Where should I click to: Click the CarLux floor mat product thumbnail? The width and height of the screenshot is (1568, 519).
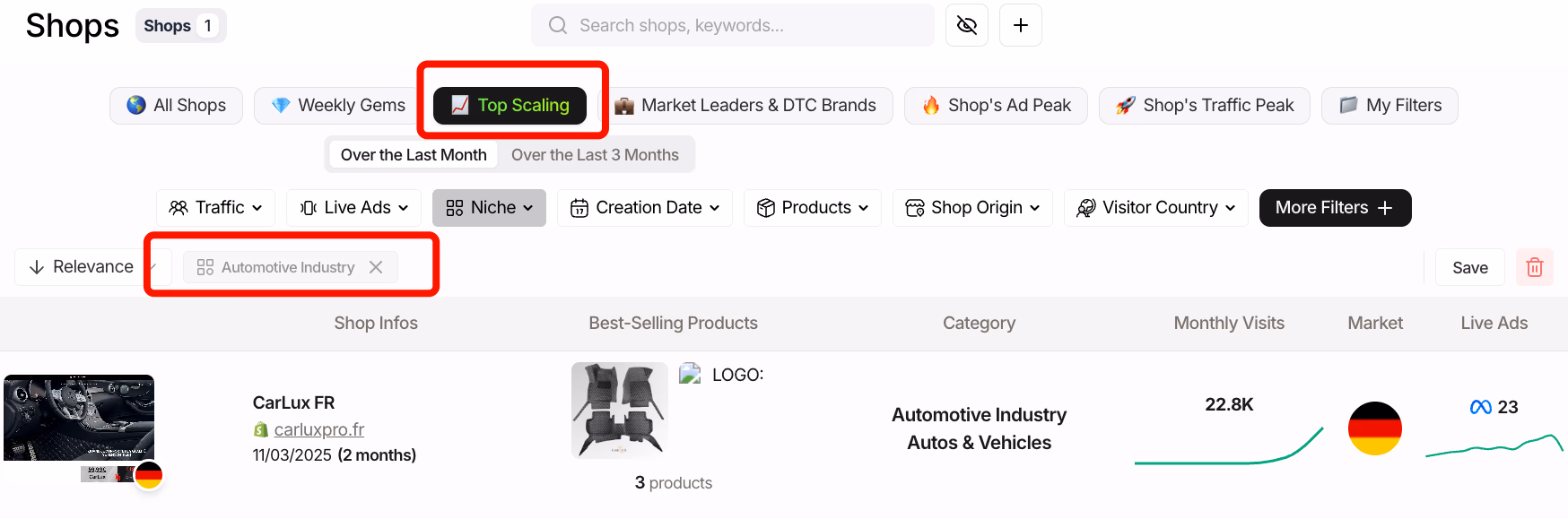click(x=619, y=410)
